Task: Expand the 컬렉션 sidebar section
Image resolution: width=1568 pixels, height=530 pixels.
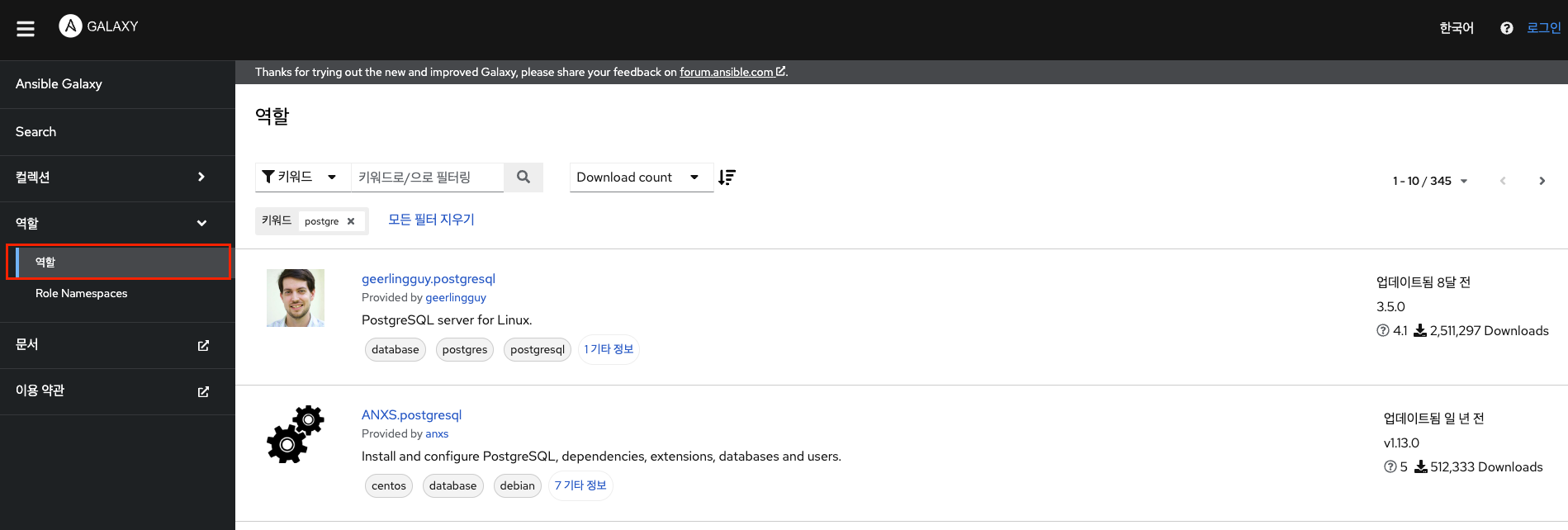Action: point(117,177)
